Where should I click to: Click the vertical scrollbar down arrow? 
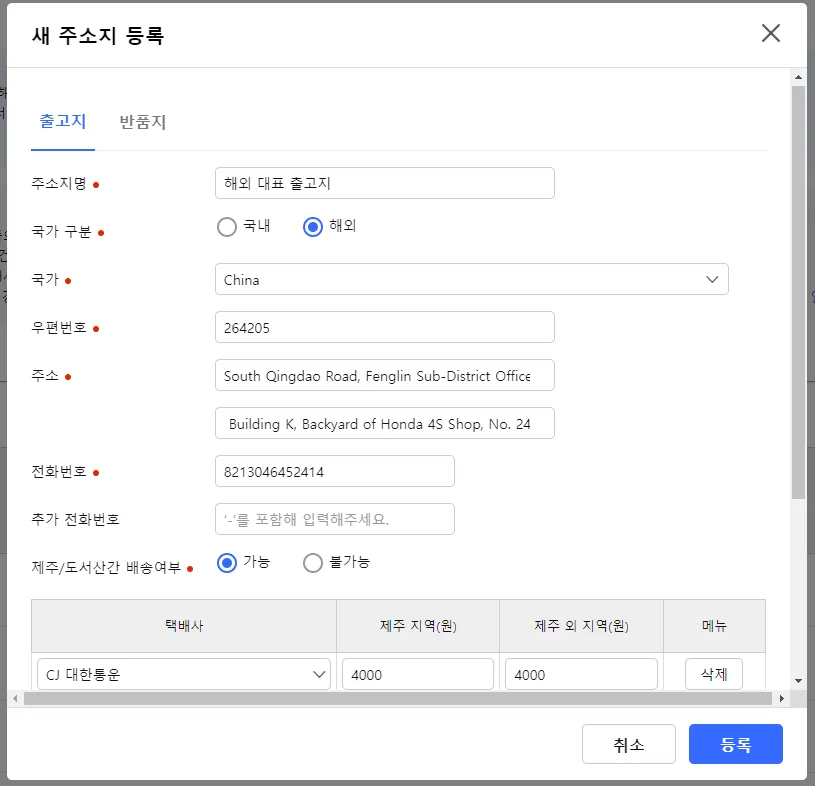pos(797,680)
